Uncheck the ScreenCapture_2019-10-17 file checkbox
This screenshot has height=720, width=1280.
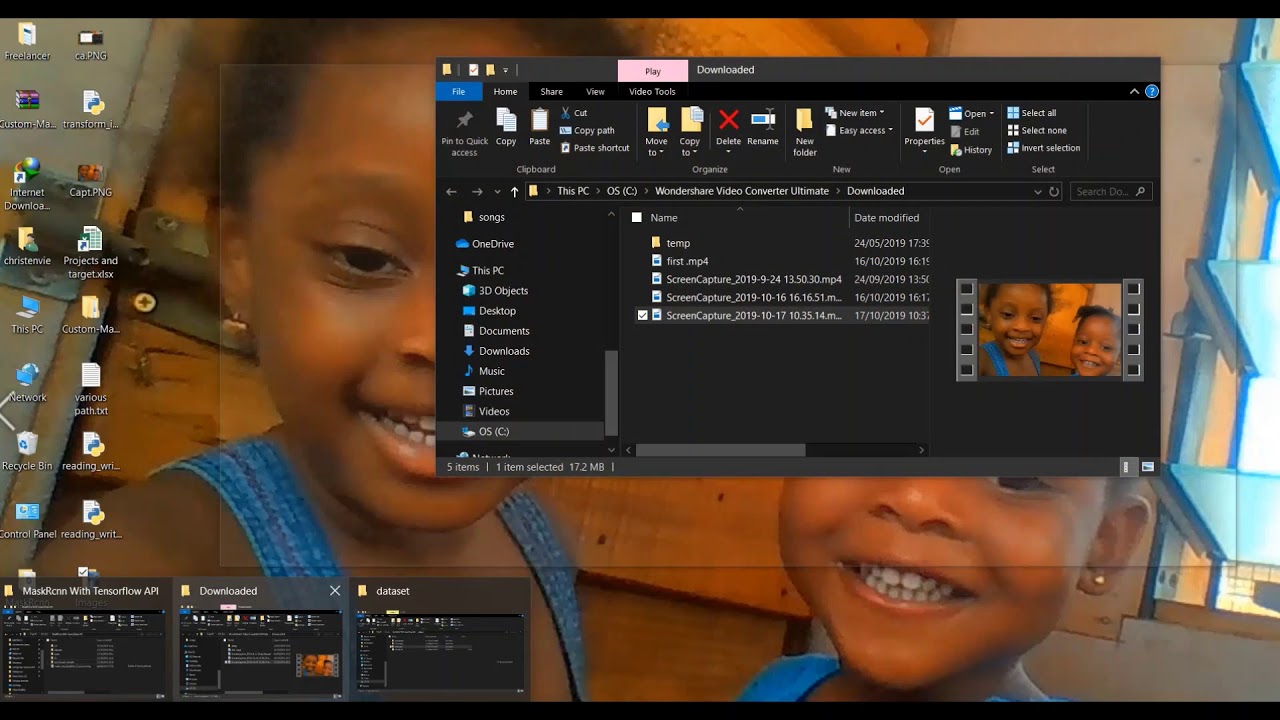click(642, 315)
